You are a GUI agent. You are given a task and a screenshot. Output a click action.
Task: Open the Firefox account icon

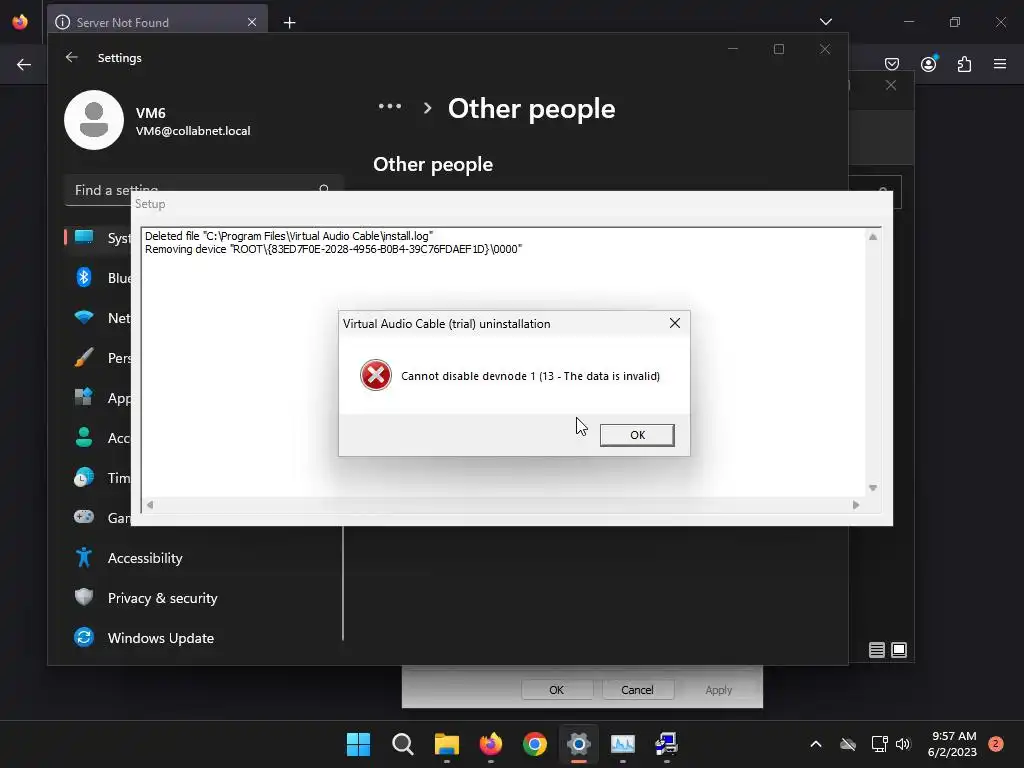click(x=928, y=64)
